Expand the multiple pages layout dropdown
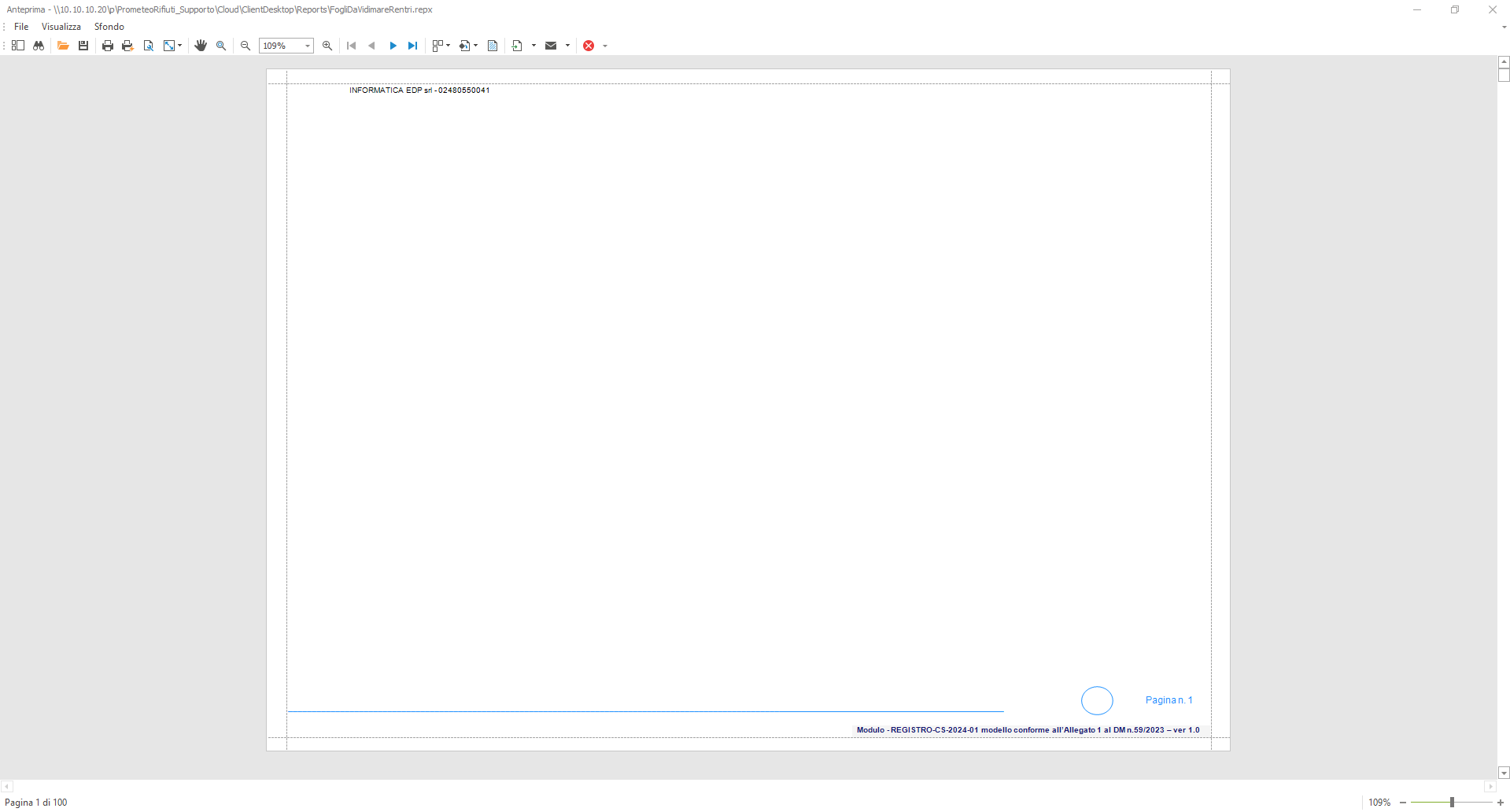The height and width of the screenshot is (812, 1510). coord(448,46)
